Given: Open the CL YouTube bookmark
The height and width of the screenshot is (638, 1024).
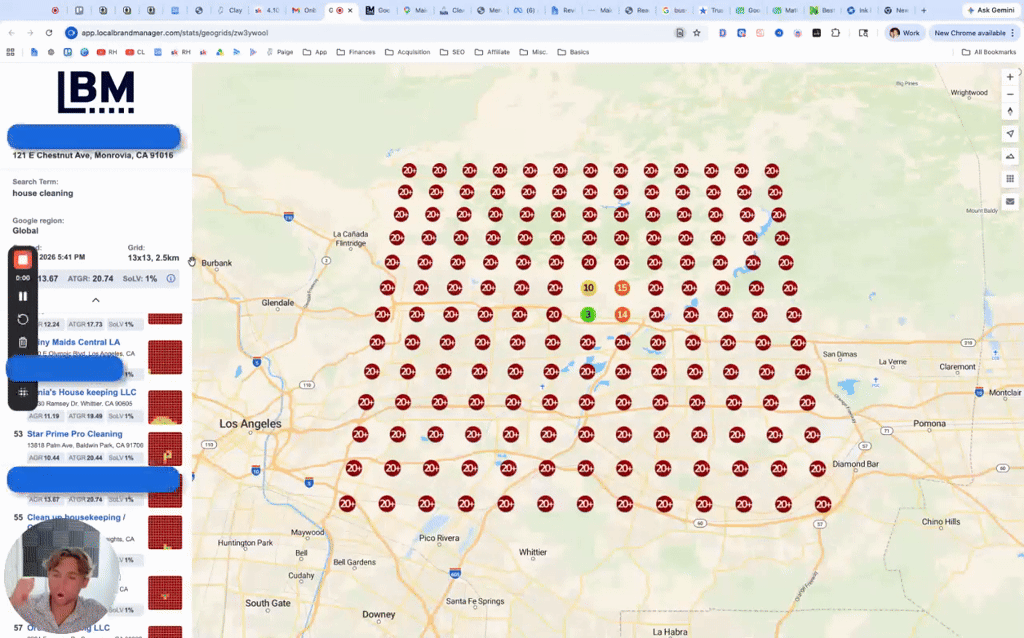Looking at the screenshot, I should pos(135,52).
